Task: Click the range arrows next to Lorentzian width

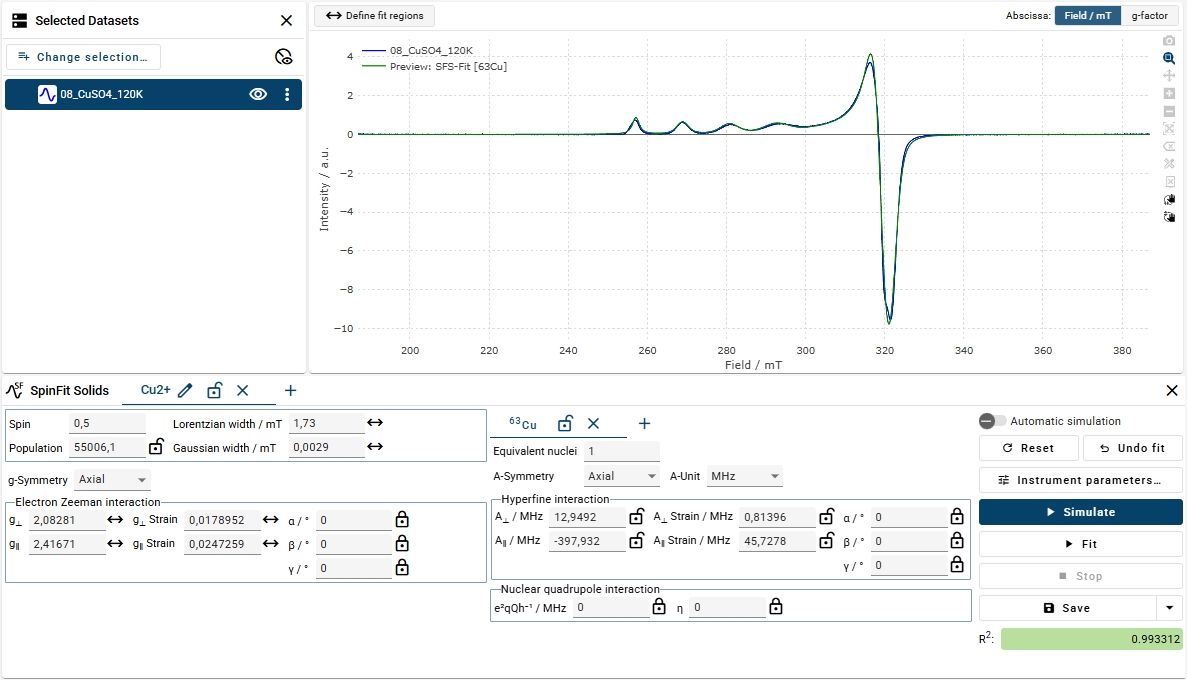Action: click(375, 423)
